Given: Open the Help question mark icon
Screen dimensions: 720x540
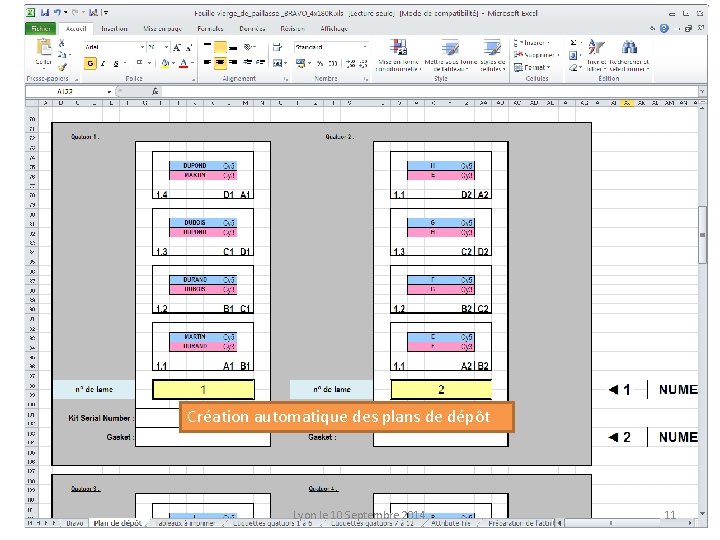Looking at the screenshot, I should (x=664, y=28).
